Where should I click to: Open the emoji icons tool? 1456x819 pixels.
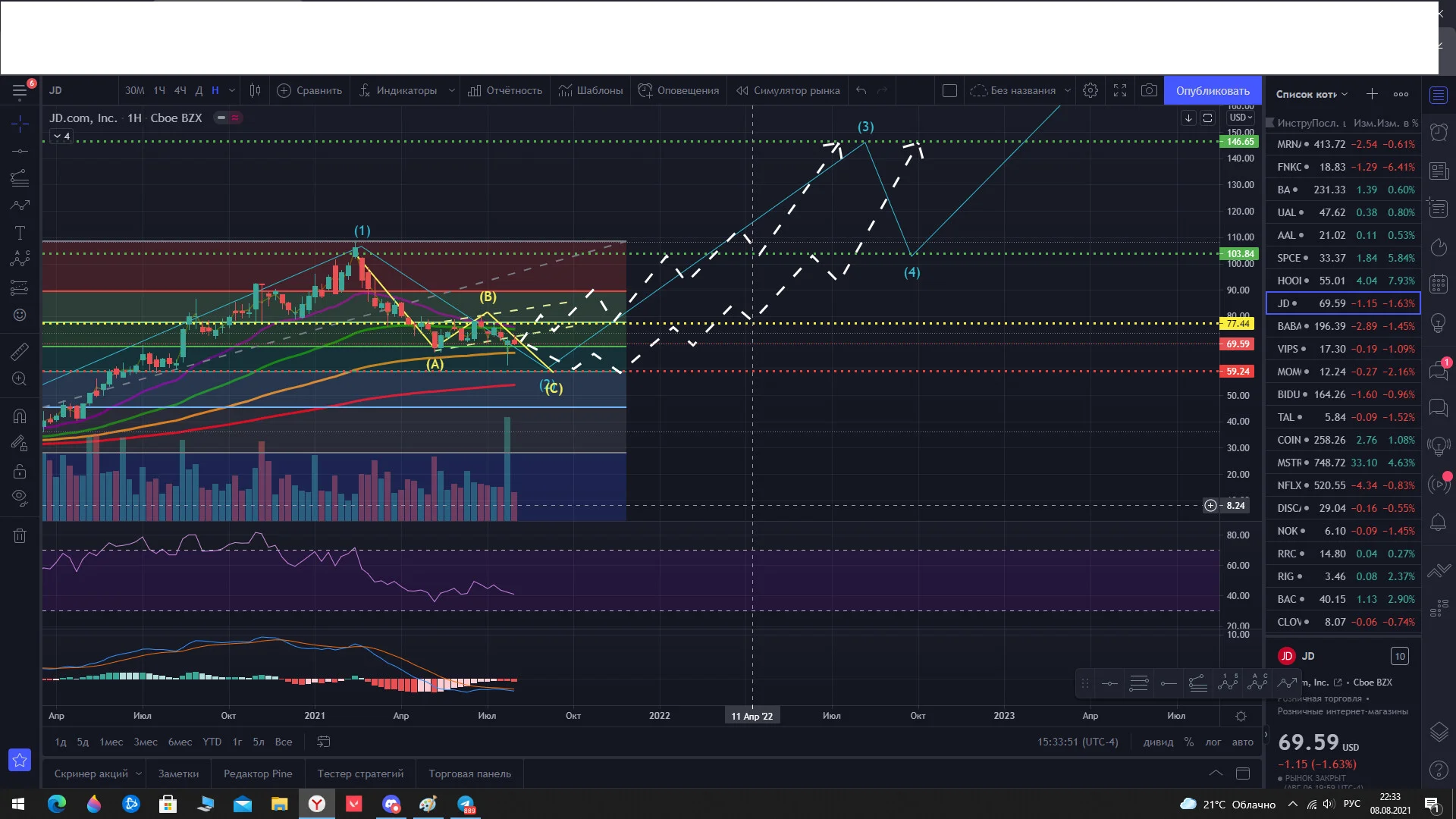[x=20, y=315]
